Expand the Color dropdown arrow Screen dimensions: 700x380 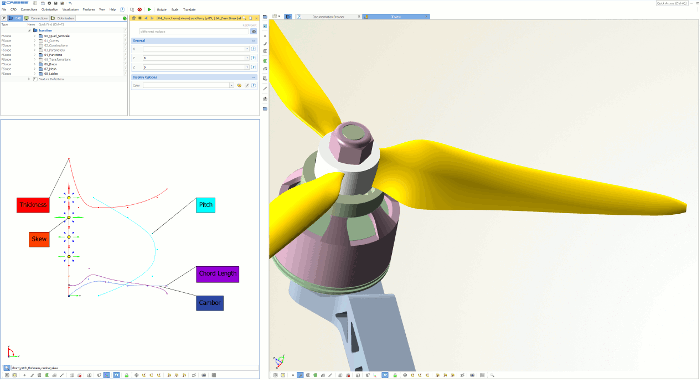tap(231, 85)
